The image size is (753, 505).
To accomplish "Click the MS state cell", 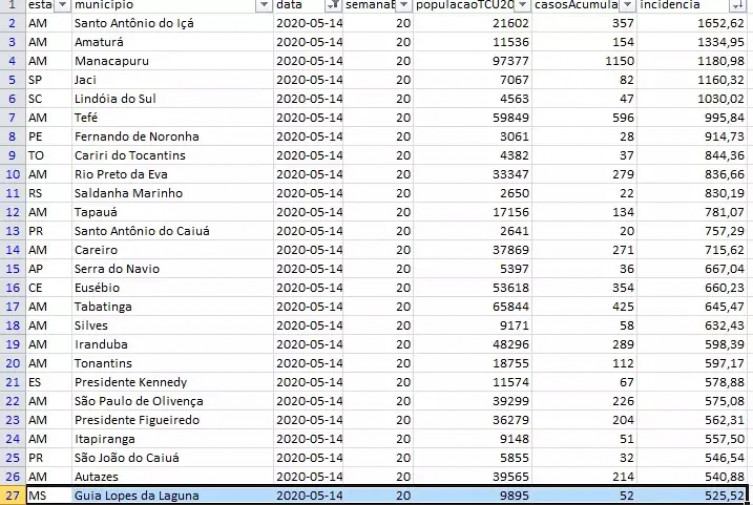I will coord(49,495).
